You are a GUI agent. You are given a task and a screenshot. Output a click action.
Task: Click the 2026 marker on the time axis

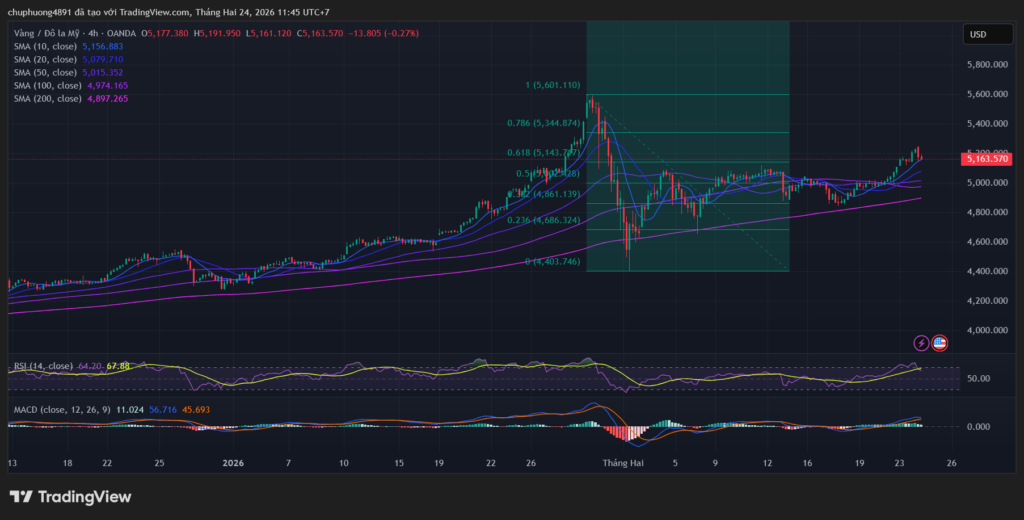point(233,464)
